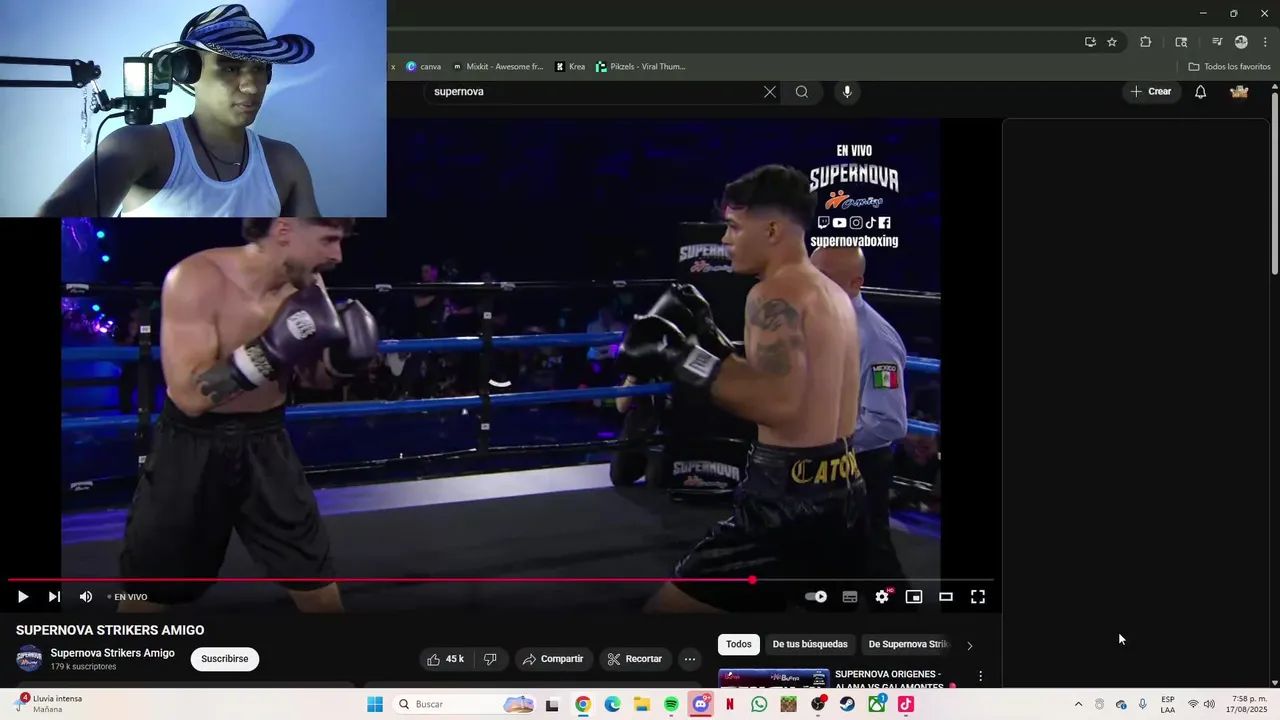Expand more filter chips with right chevron

(969, 645)
